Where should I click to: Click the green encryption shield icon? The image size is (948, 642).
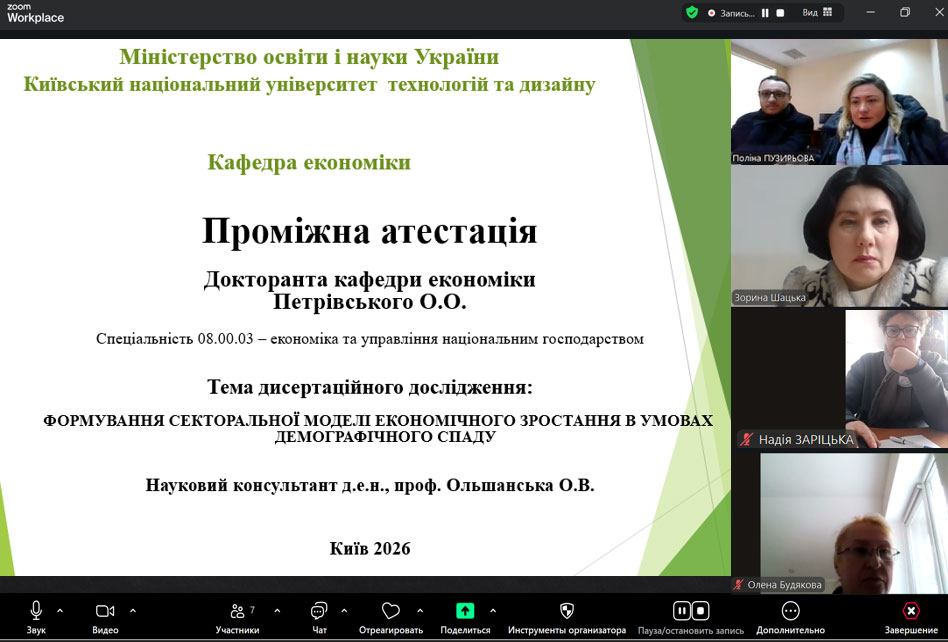691,13
